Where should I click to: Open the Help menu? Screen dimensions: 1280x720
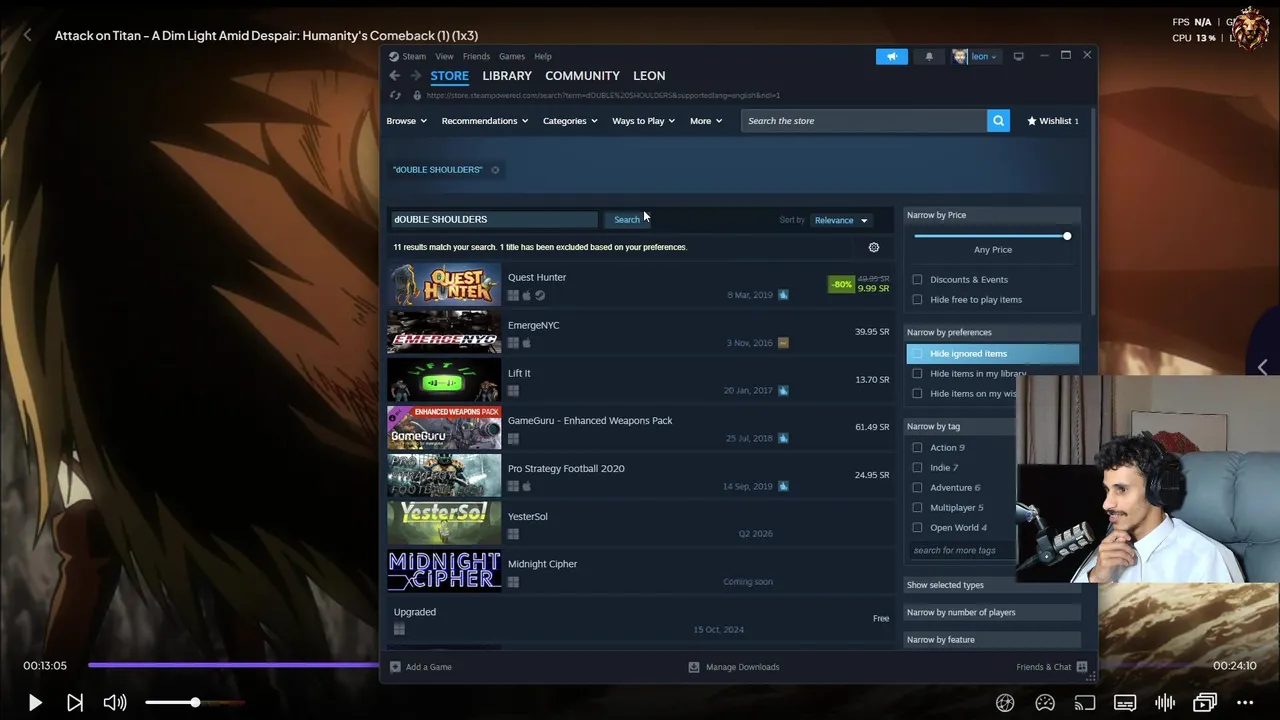click(x=543, y=57)
